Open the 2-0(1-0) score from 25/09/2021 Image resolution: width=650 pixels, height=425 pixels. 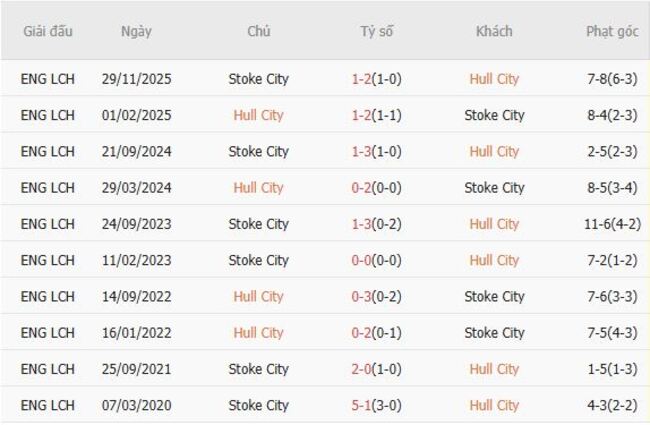(377, 369)
